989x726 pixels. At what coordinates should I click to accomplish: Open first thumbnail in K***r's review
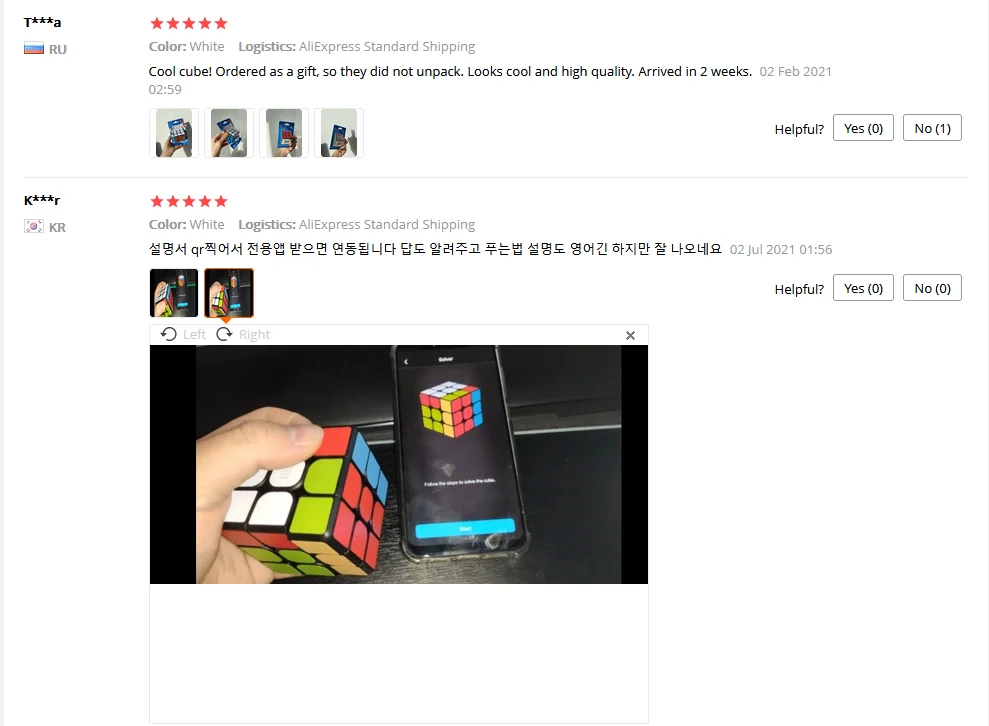coord(173,293)
